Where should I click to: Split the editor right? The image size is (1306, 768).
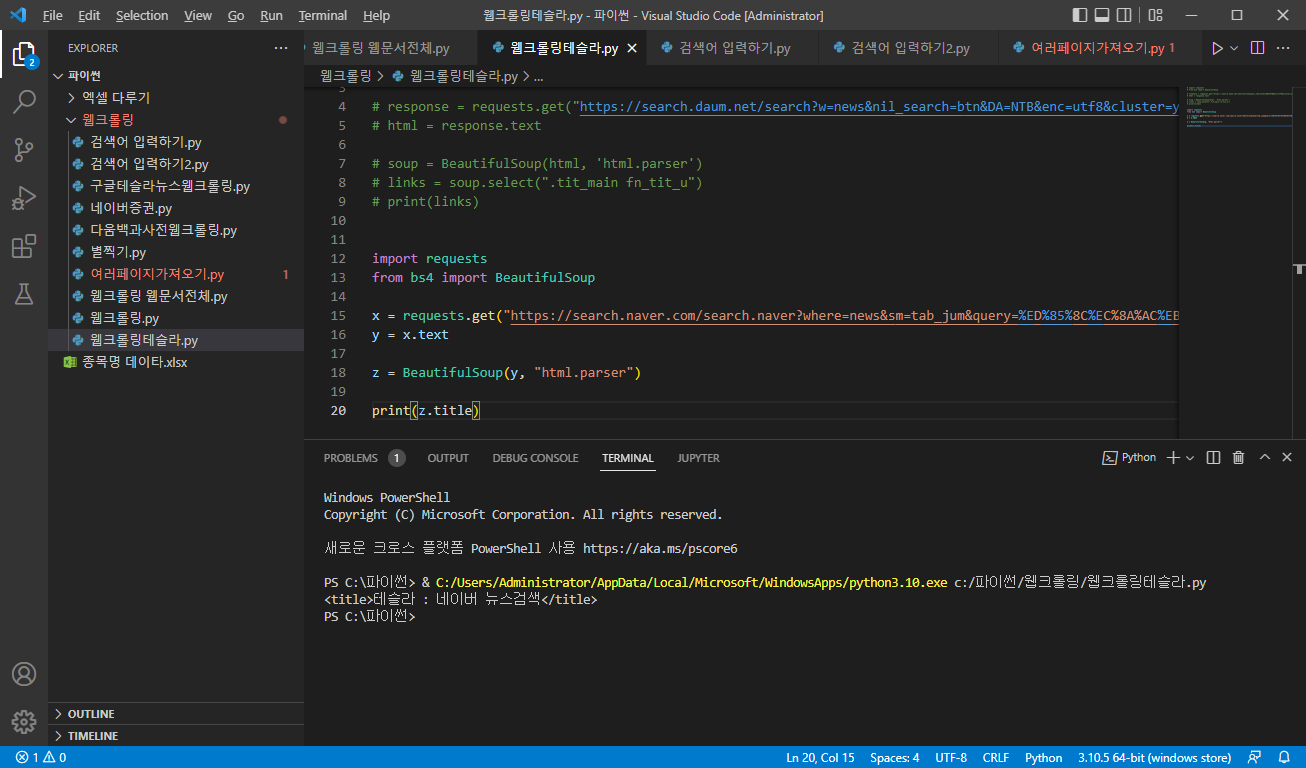[x=1258, y=48]
